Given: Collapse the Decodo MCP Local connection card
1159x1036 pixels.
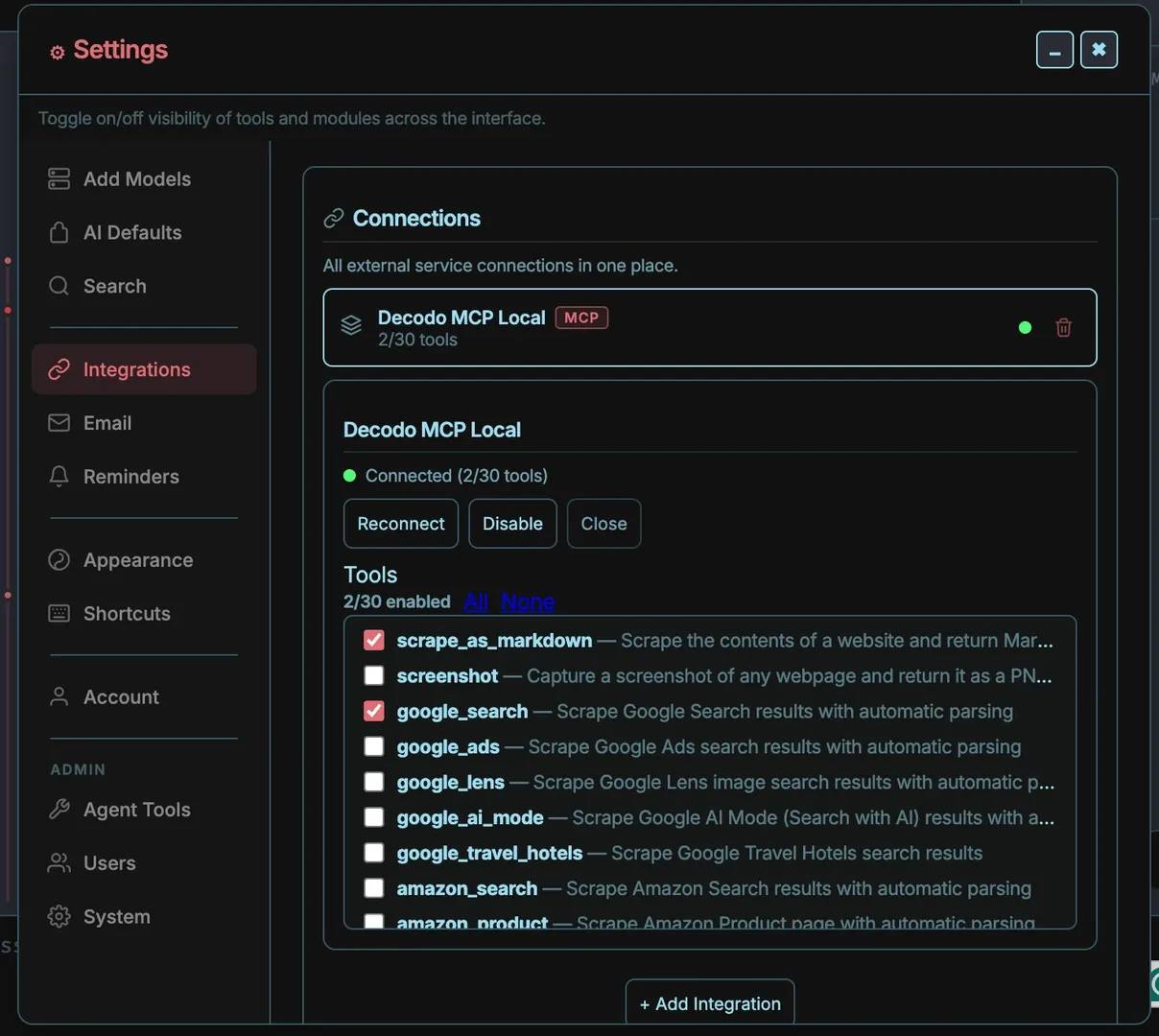Looking at the screenshot, I should pyautogui.click(x=710, y=327).
